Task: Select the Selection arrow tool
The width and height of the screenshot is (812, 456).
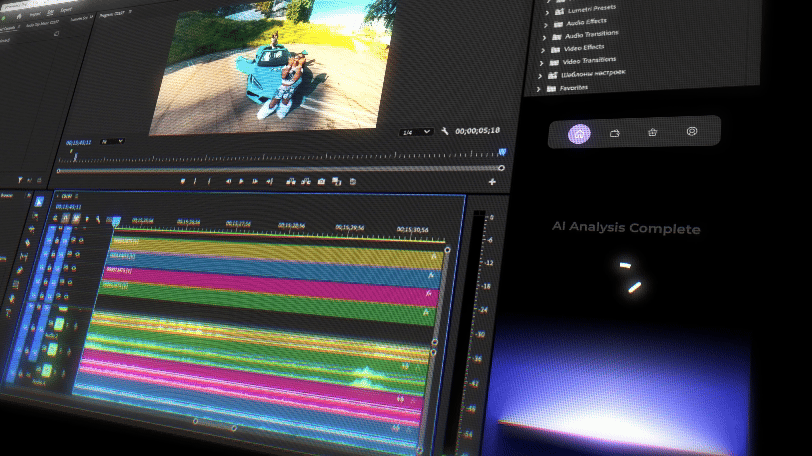Action: pyautogui.click(x=39, y=201)
